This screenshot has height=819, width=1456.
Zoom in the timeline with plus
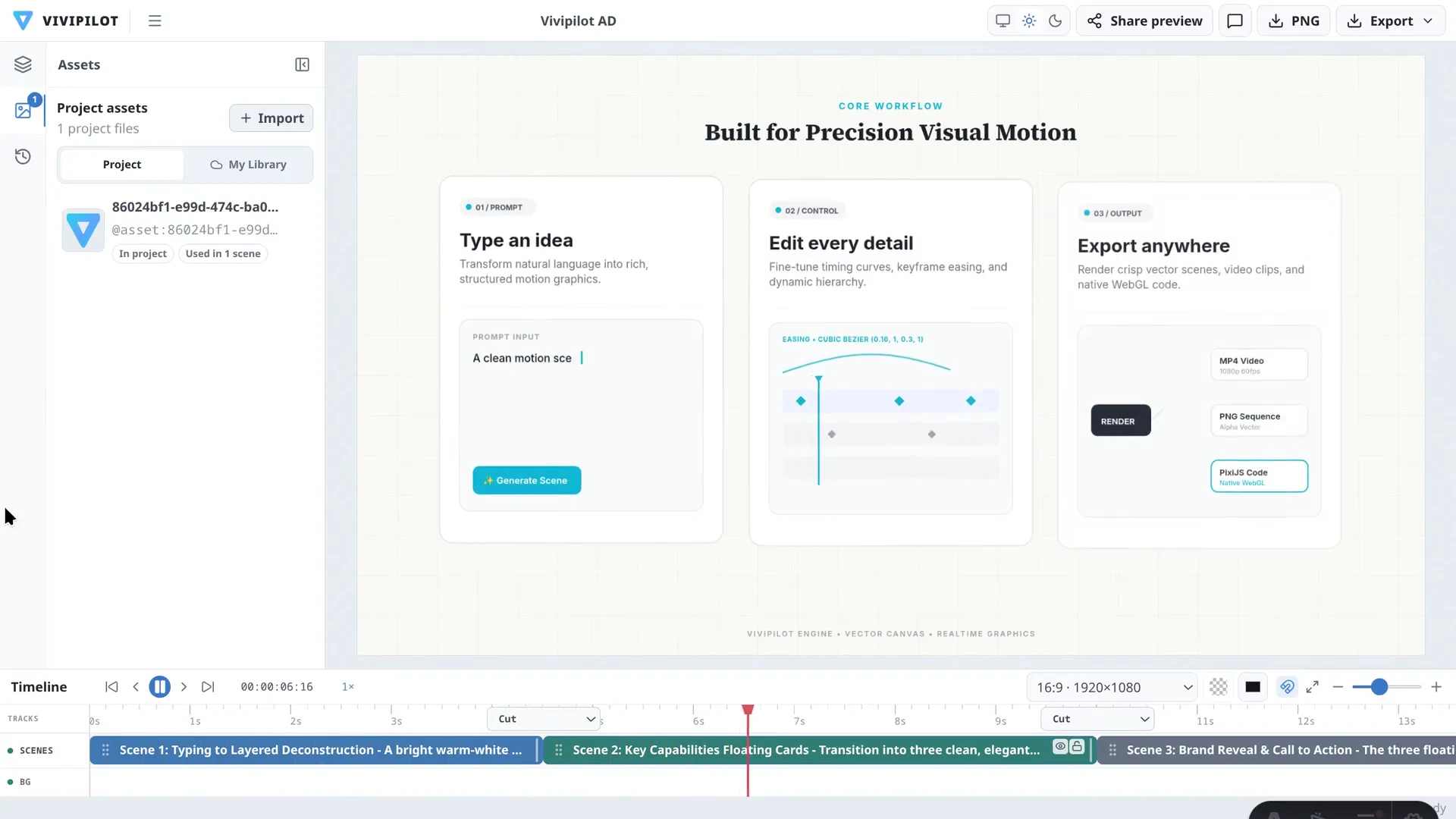click(x=1436, y=687)
